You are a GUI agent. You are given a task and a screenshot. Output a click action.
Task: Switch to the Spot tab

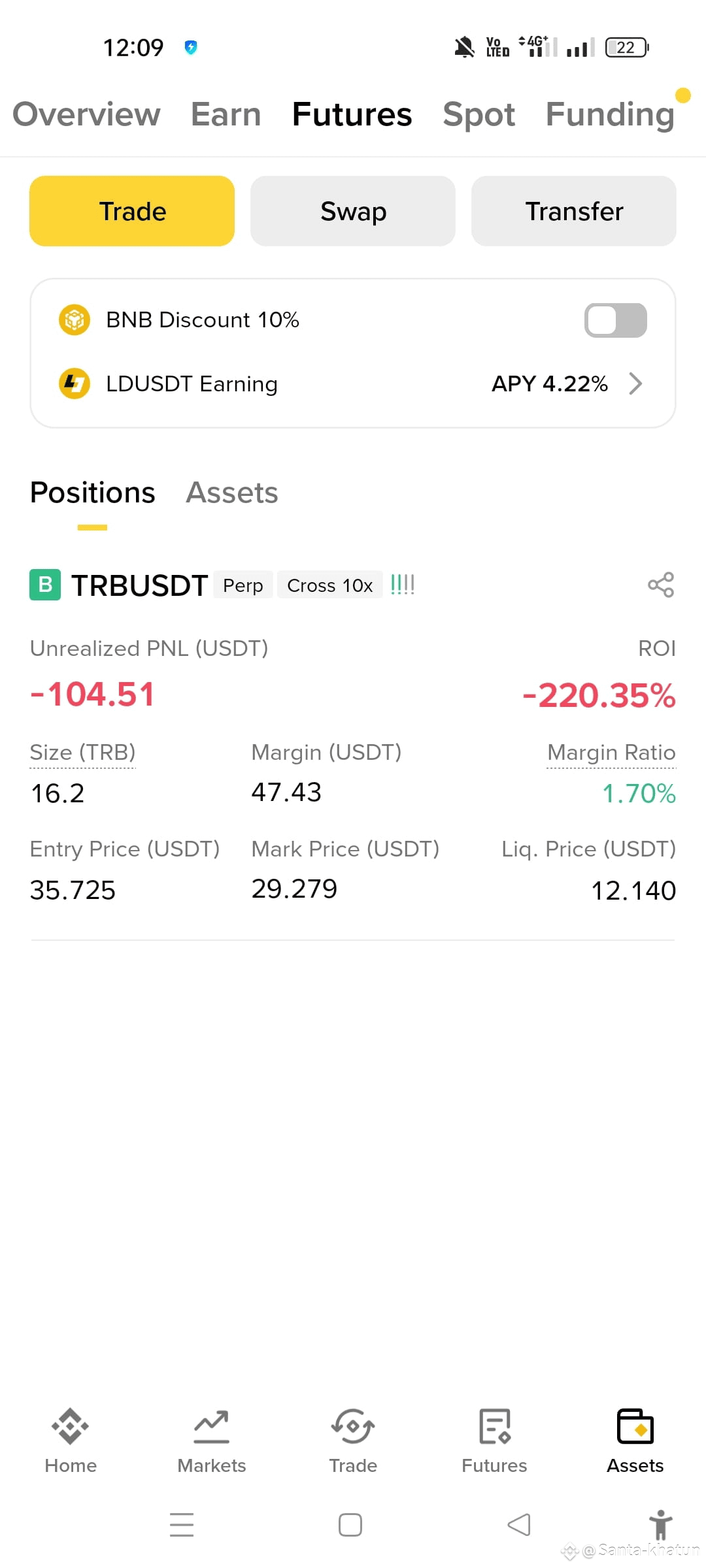tap(479, 115)
